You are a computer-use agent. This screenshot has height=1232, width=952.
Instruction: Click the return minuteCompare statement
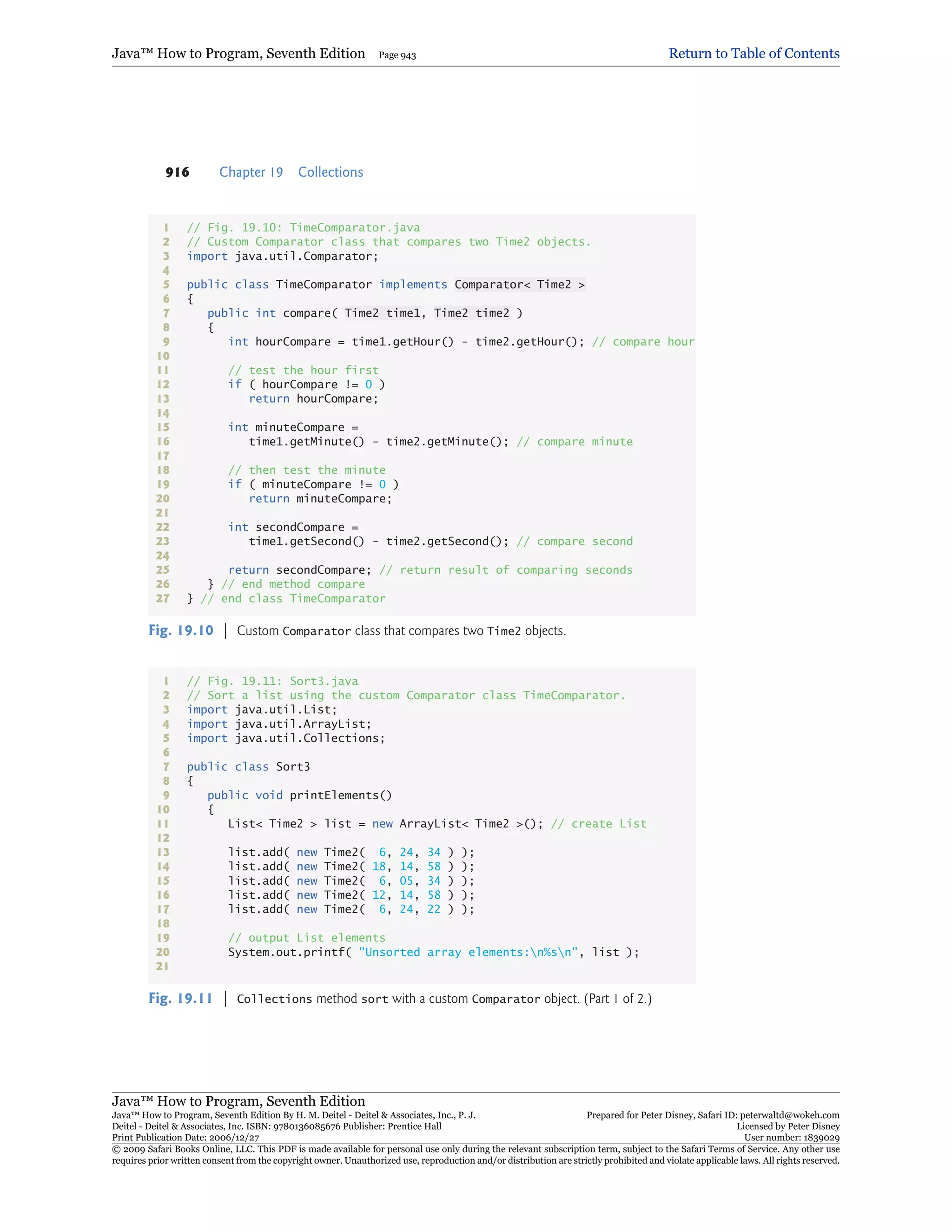320,499
